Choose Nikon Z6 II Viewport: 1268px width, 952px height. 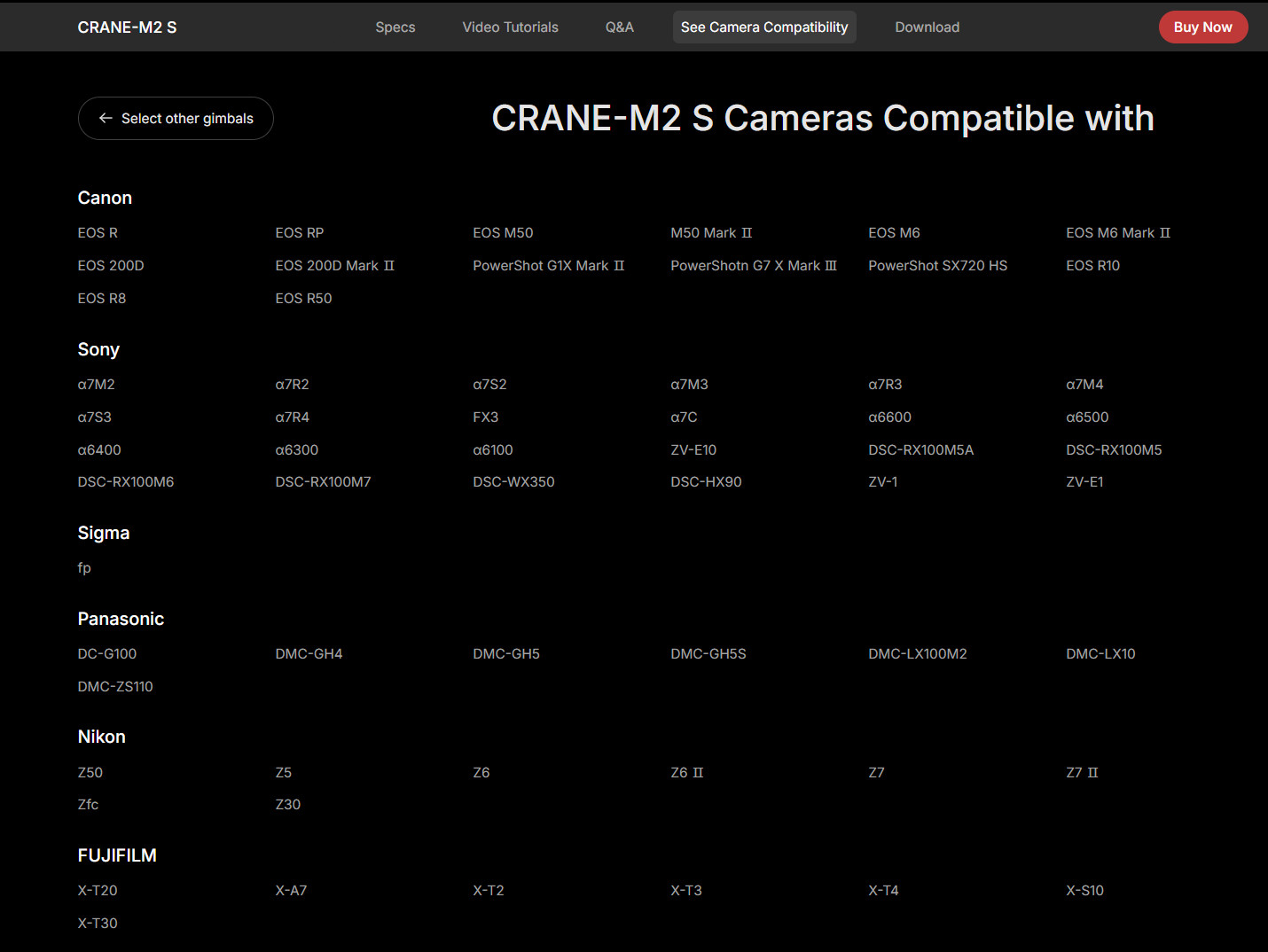coord(687,773)
